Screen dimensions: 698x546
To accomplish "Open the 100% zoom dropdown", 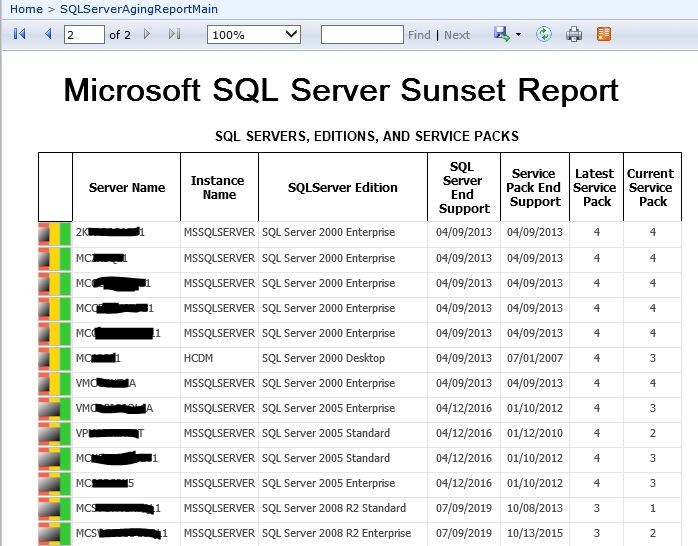I will coord(254,34).
